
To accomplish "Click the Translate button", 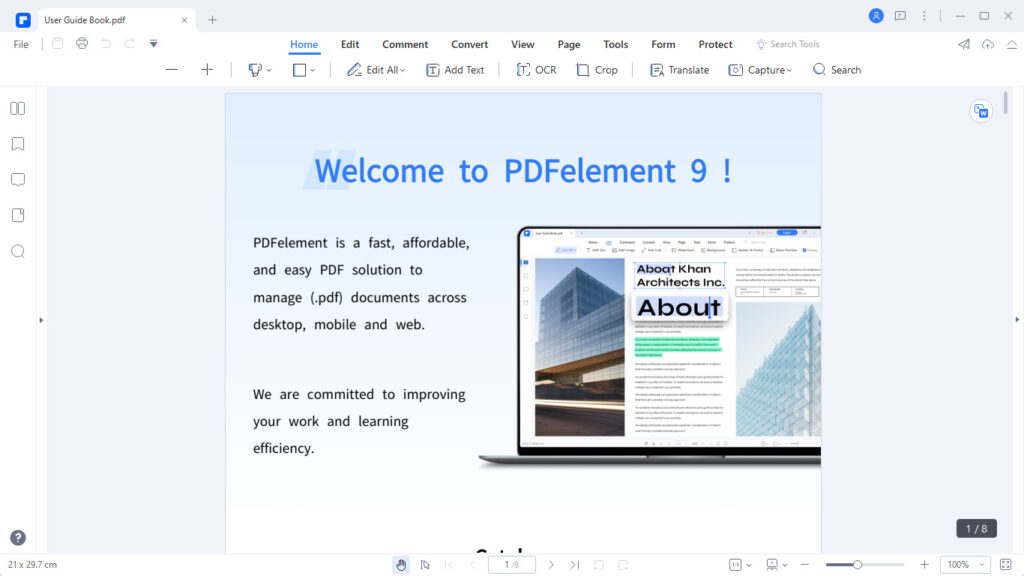I will (x=679, y=70).
